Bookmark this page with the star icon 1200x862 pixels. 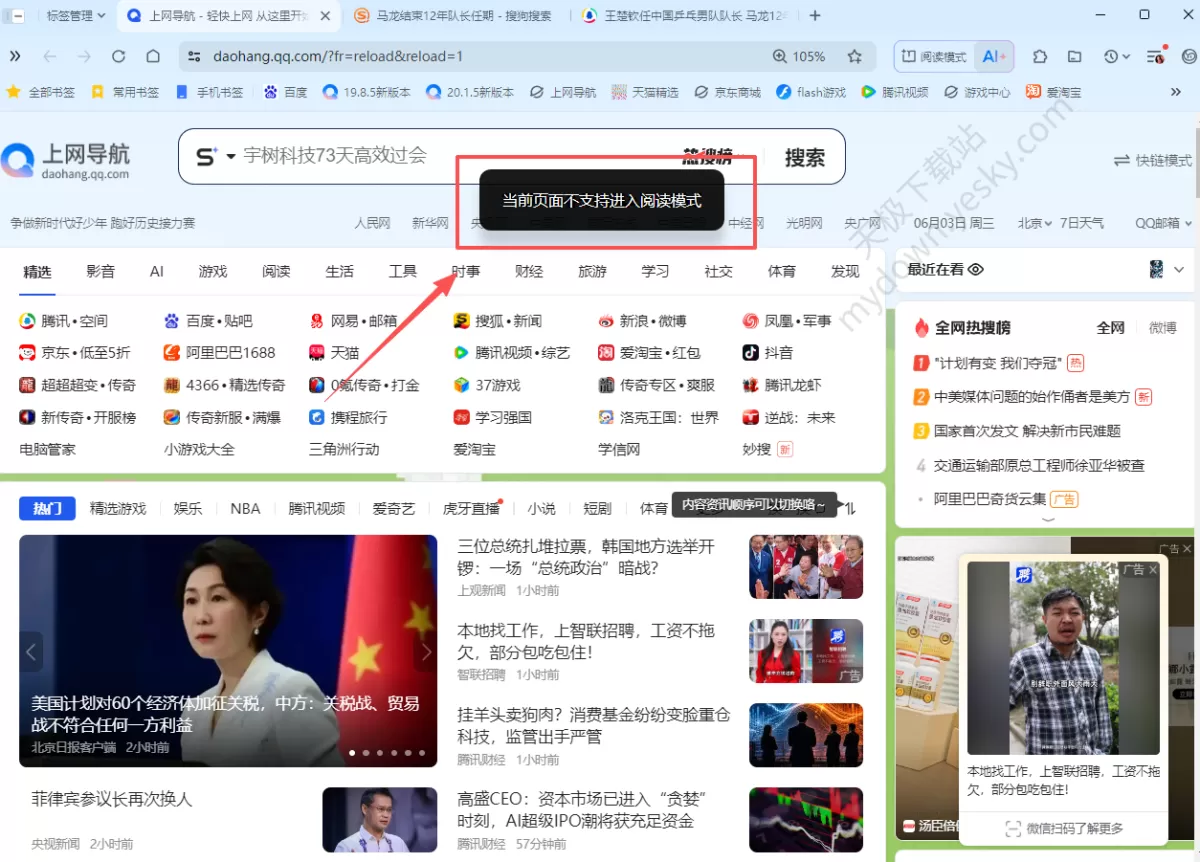854,56
